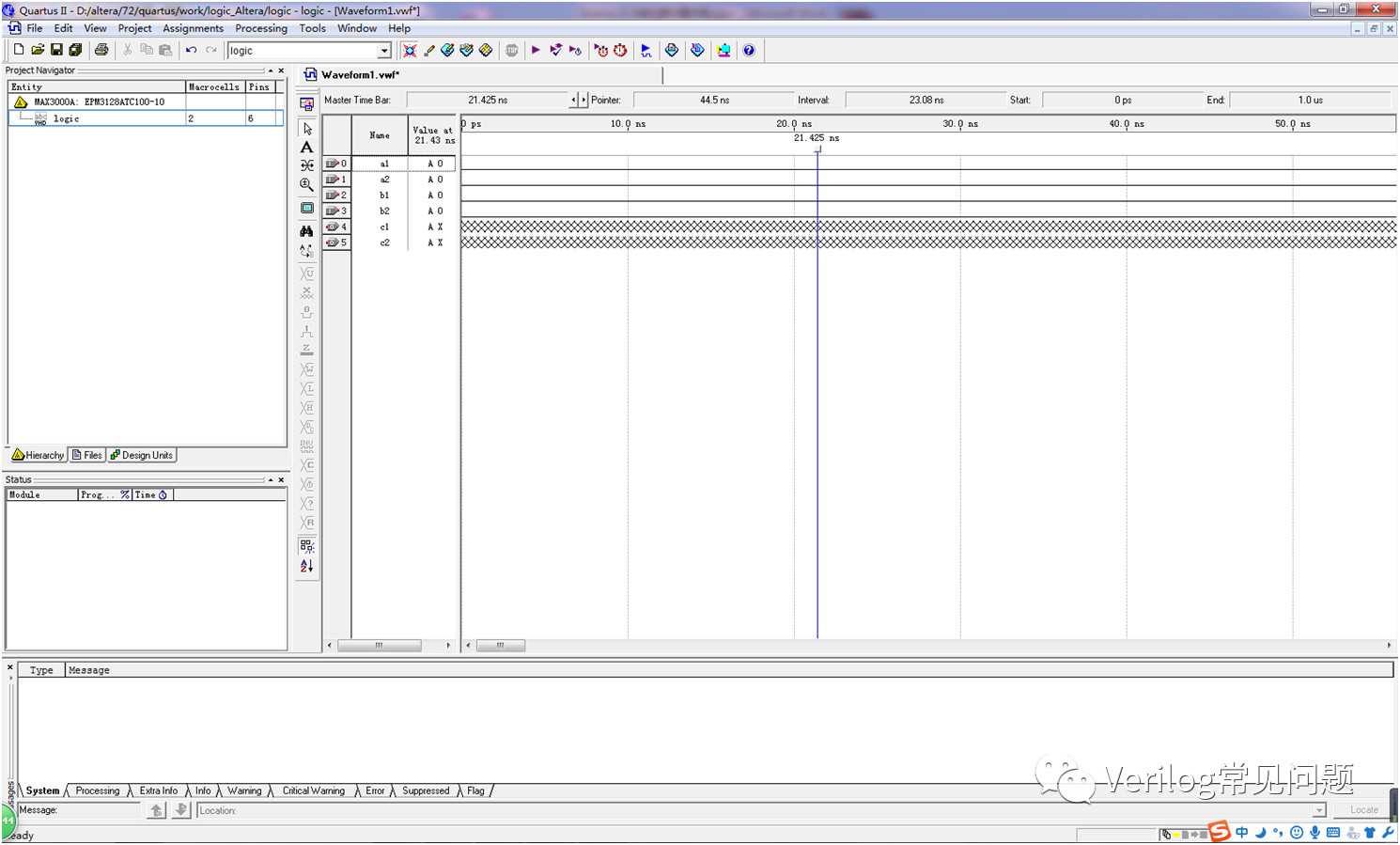
Task: Click the Full Screen tool icon
Action: tap(307, 208)
